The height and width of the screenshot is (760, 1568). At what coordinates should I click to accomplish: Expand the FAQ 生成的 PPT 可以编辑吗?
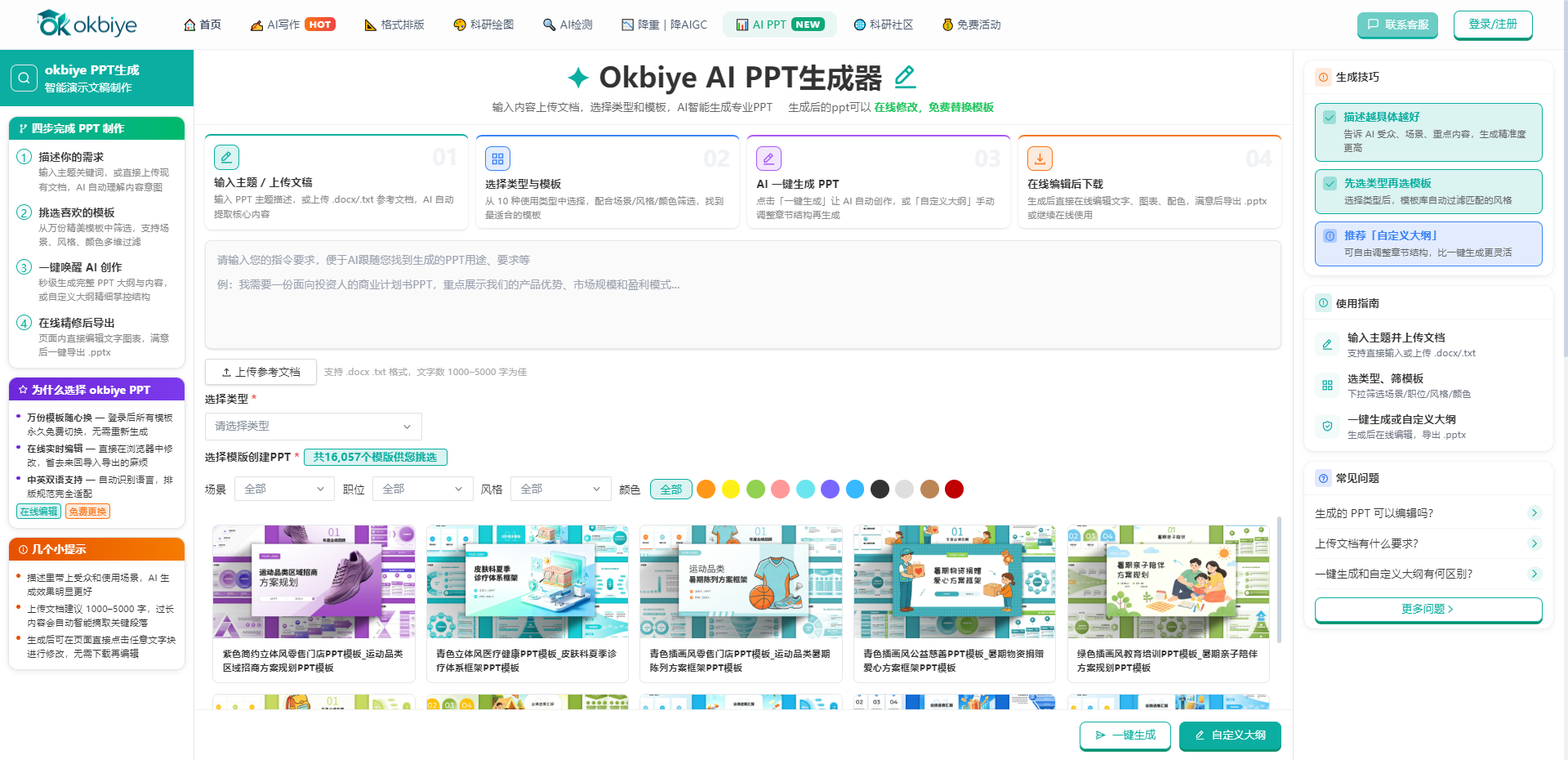pos(1428,513)
